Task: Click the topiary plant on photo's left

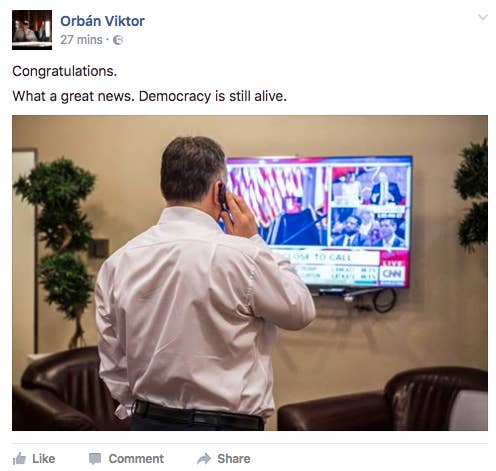Action: (58, 247)
